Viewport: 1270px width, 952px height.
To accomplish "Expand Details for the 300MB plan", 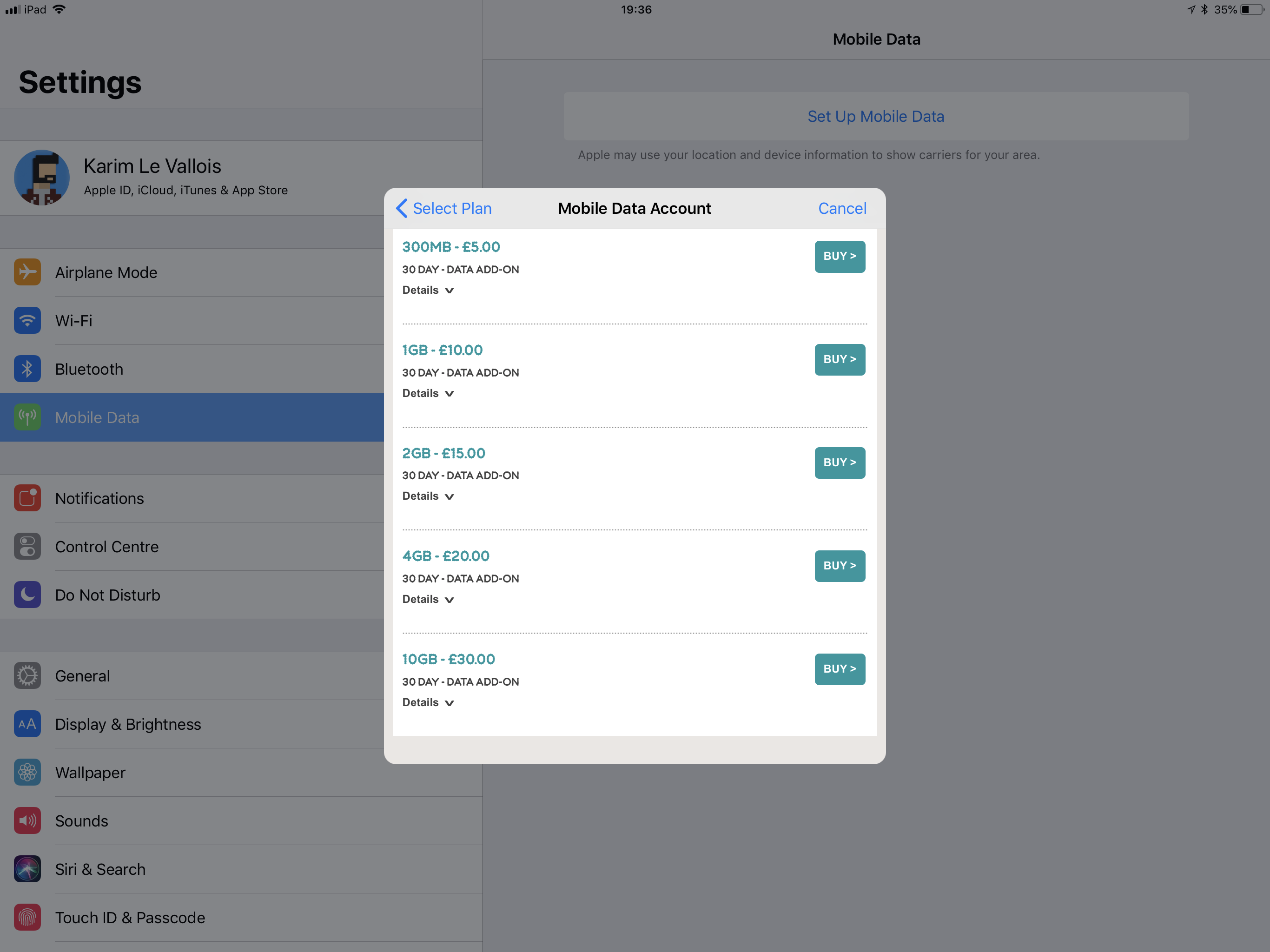I will point(428,290).
